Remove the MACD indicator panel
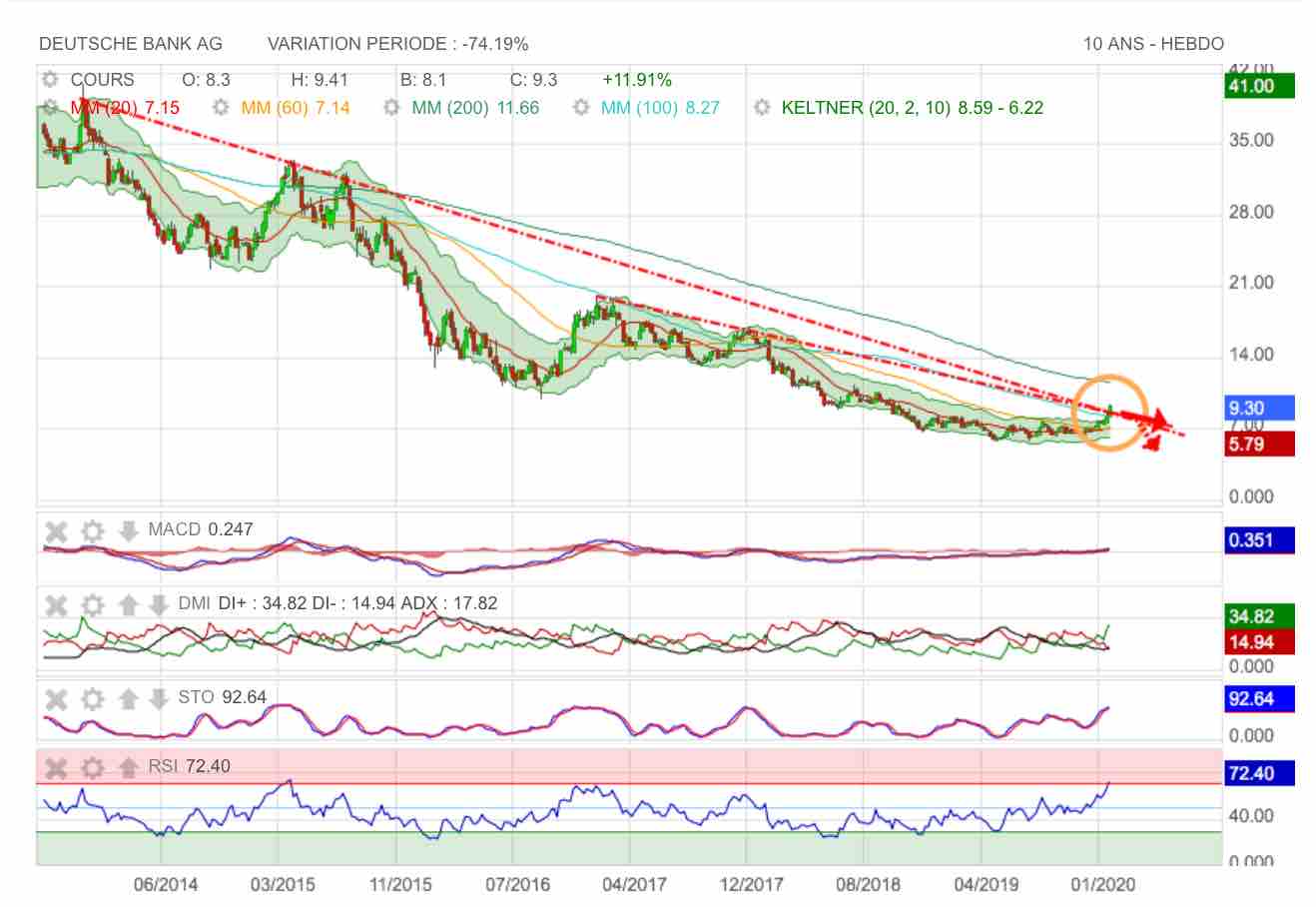The width and height of the screenshot is (1316, 907). coord(57,530)
